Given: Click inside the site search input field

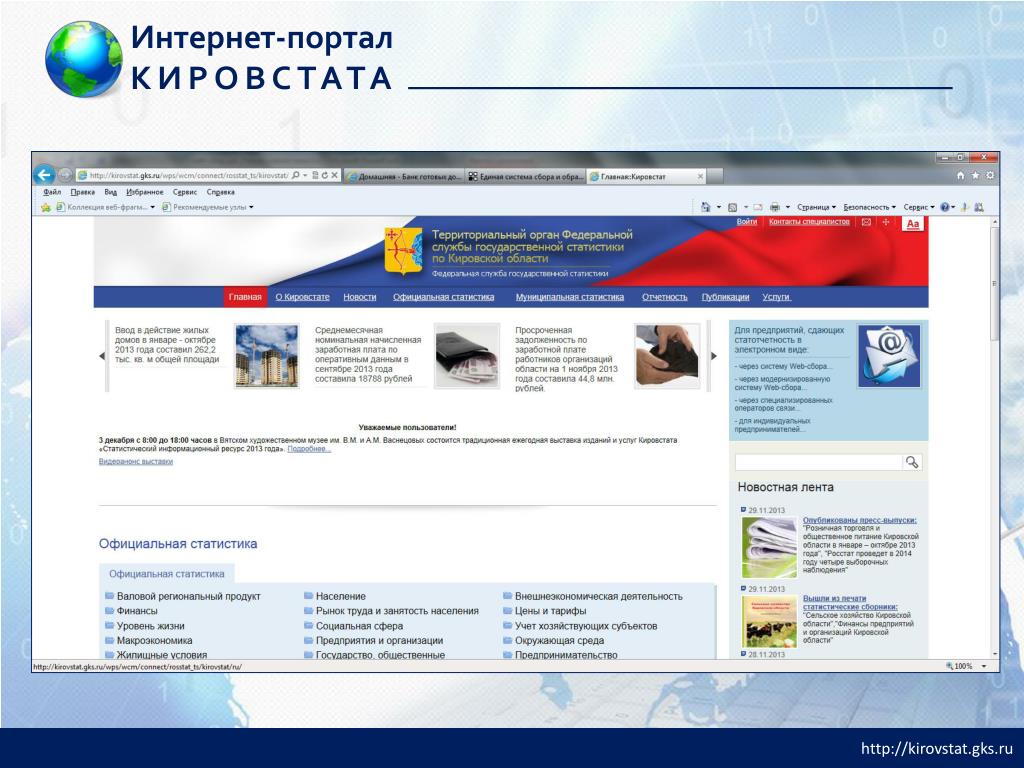Looking at the screenshot, I should click(818, 462).
